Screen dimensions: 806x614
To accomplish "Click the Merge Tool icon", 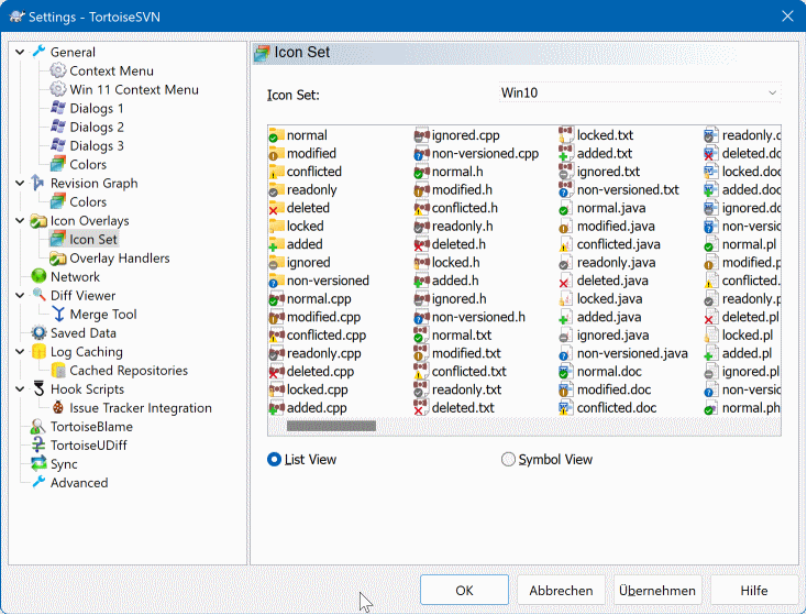I will click(x=58, y=314).
